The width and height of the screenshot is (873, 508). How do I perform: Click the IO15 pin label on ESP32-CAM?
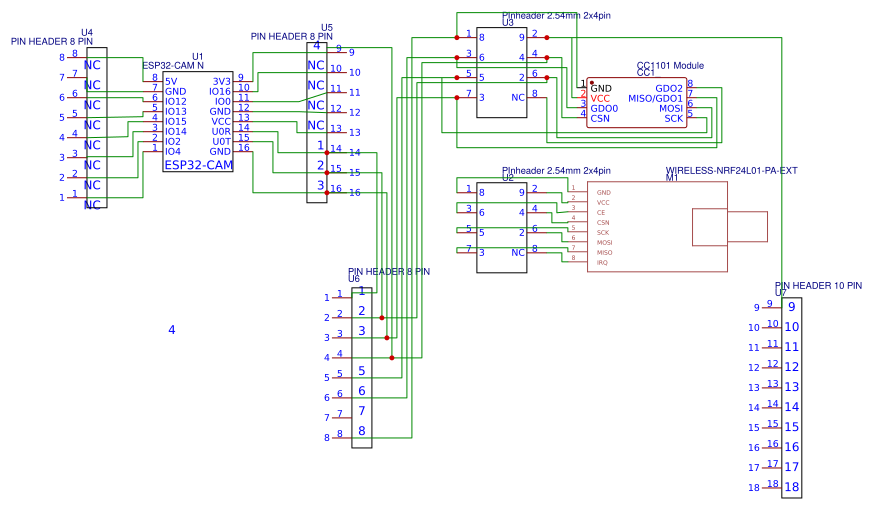(175, 121)
